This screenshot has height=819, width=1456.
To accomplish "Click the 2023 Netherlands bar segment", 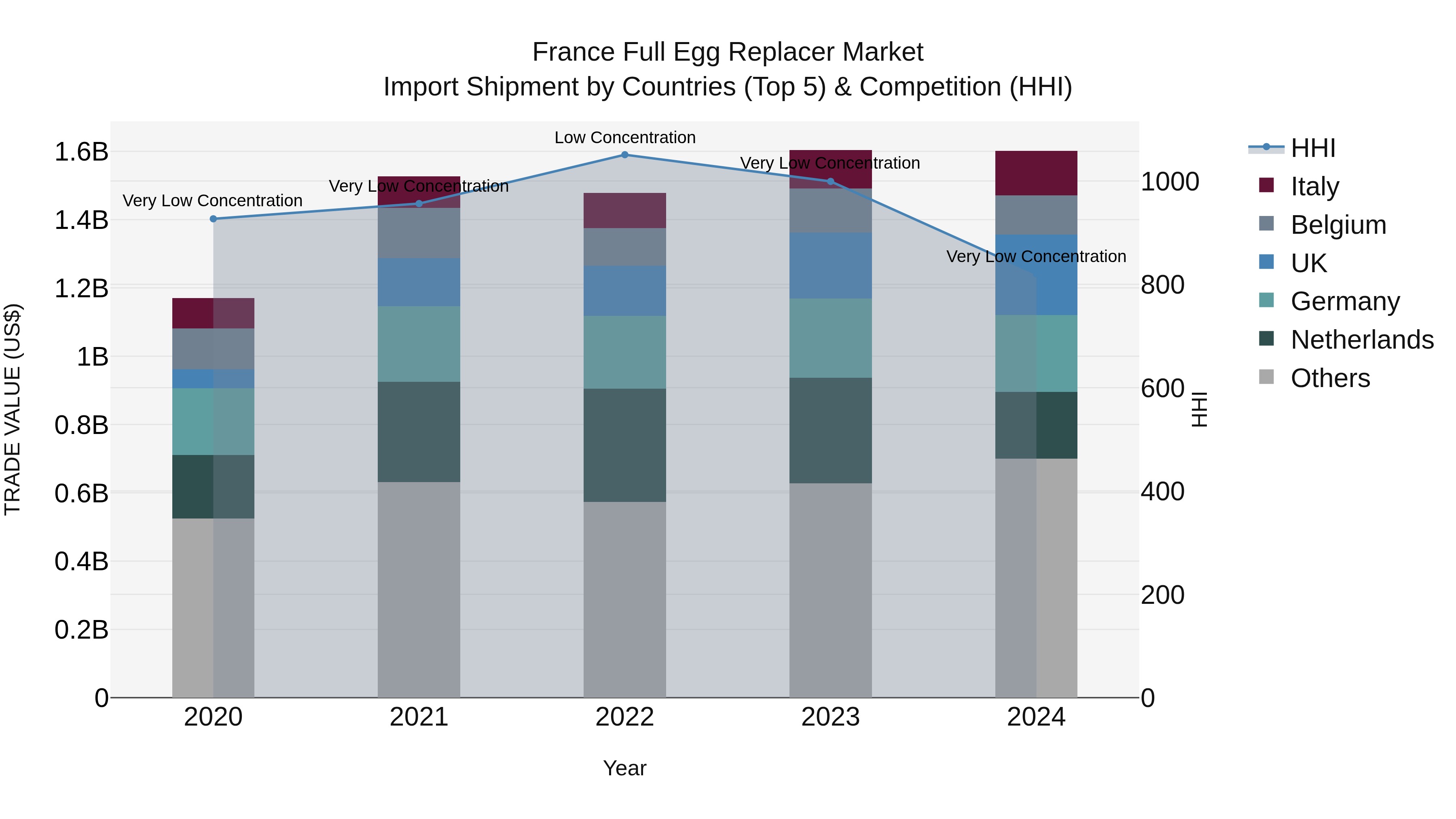I will (x=830, y=431).
